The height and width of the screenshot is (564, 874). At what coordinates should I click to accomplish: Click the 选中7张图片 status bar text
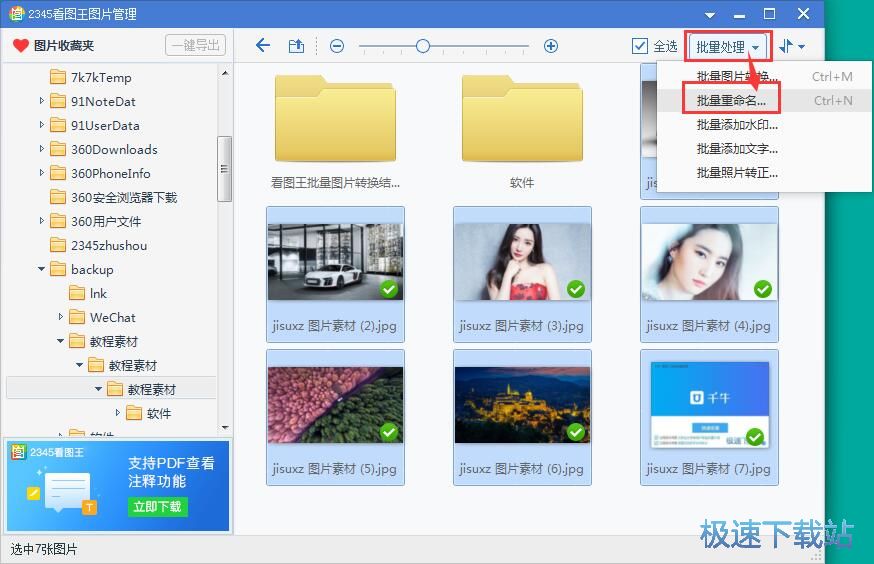tap(44, 550)
